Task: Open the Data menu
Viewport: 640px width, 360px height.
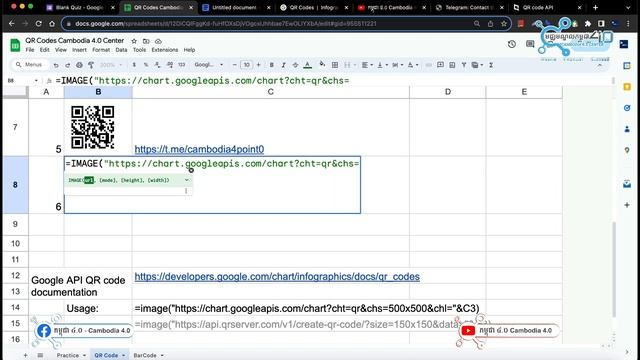Action: point(121,50)
